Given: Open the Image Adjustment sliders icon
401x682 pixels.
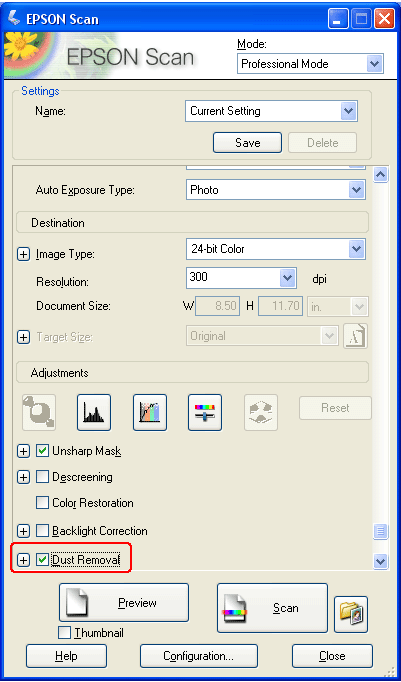Looking at the screenshot, I should point(205,412).
